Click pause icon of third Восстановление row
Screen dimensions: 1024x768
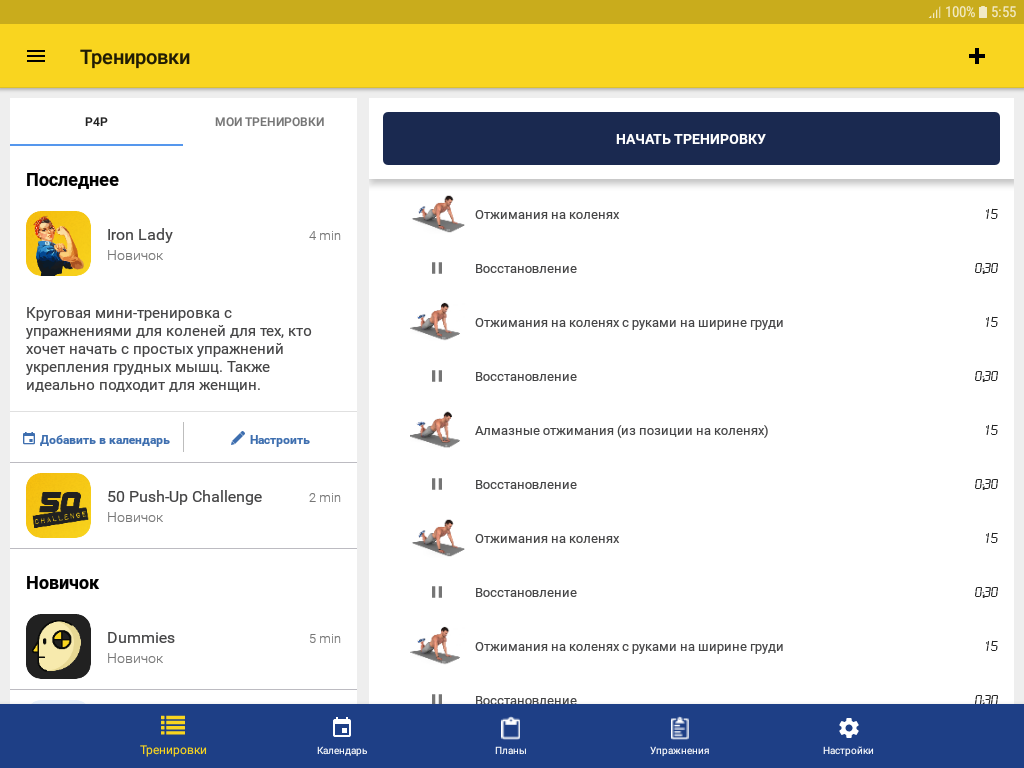tap(437, 484)
